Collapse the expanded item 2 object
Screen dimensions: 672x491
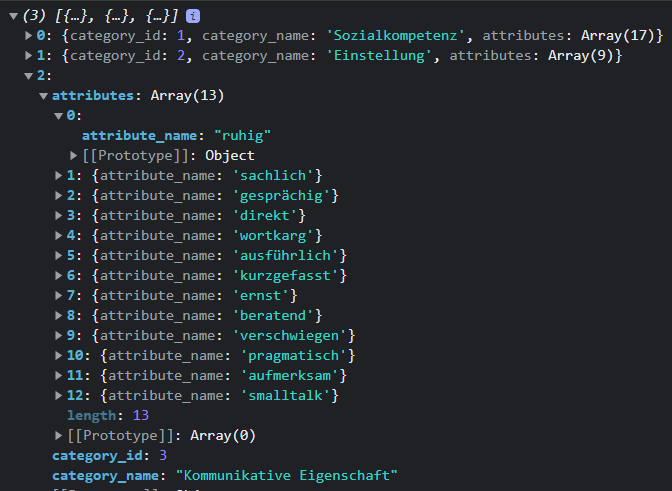point(28,76)
